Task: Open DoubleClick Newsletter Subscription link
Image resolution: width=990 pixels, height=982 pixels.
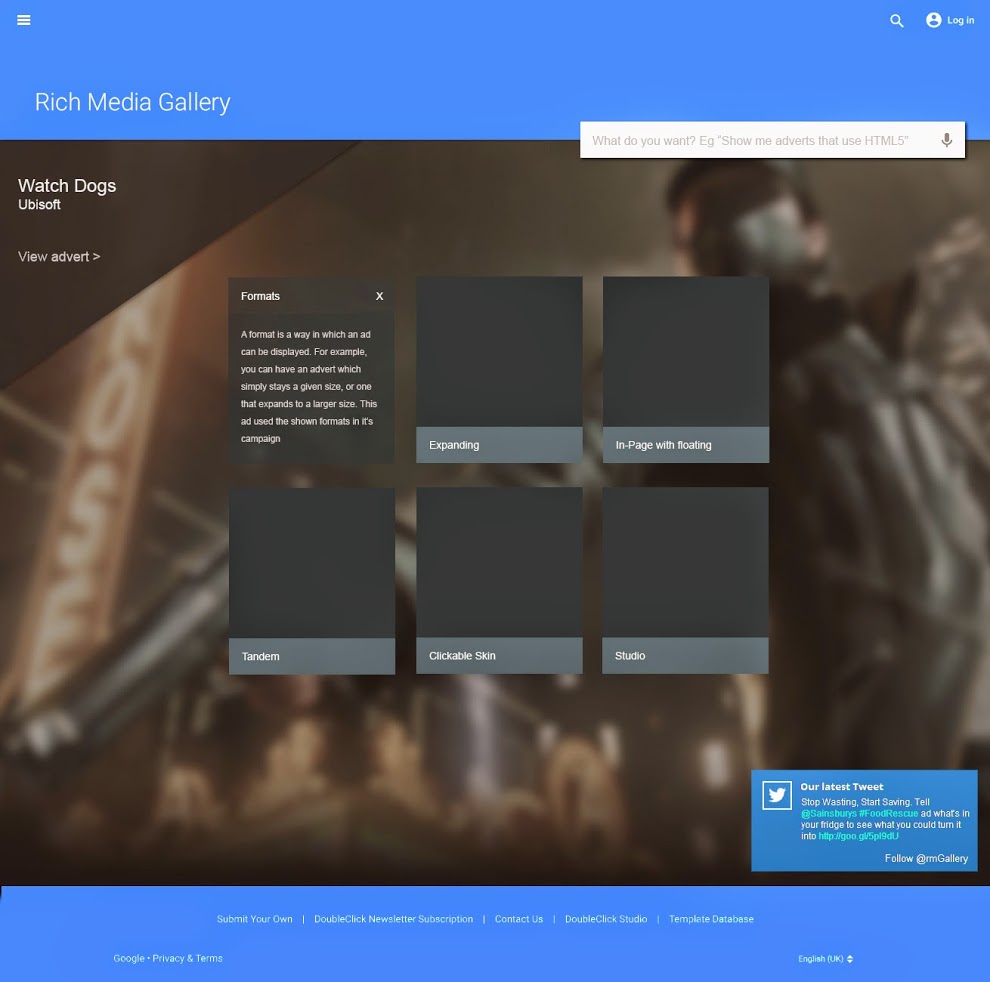Action: tap(393, 919)
